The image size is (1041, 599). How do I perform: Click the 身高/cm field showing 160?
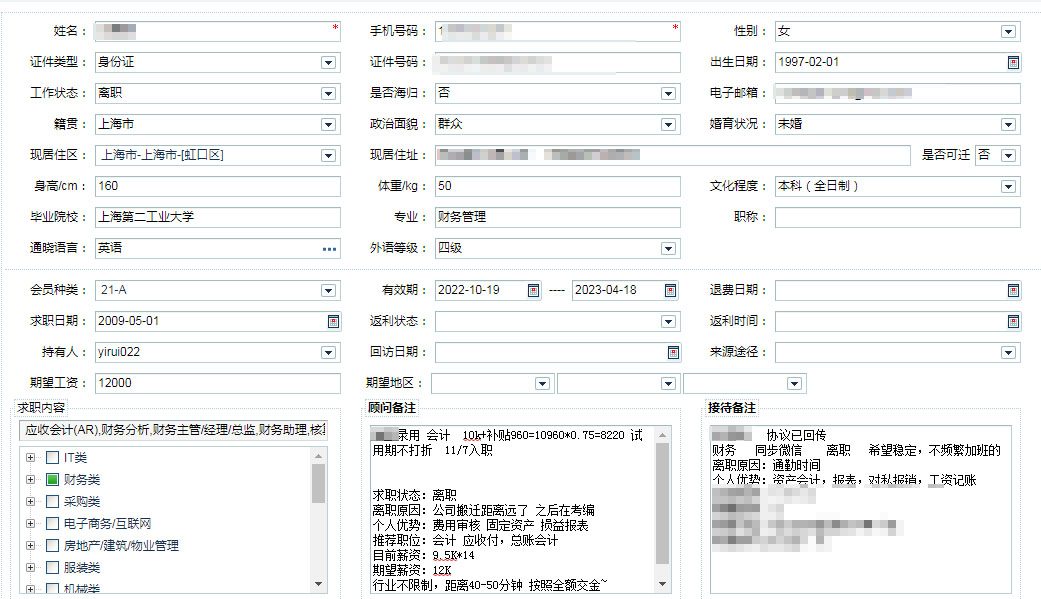[x=218, y=186]
